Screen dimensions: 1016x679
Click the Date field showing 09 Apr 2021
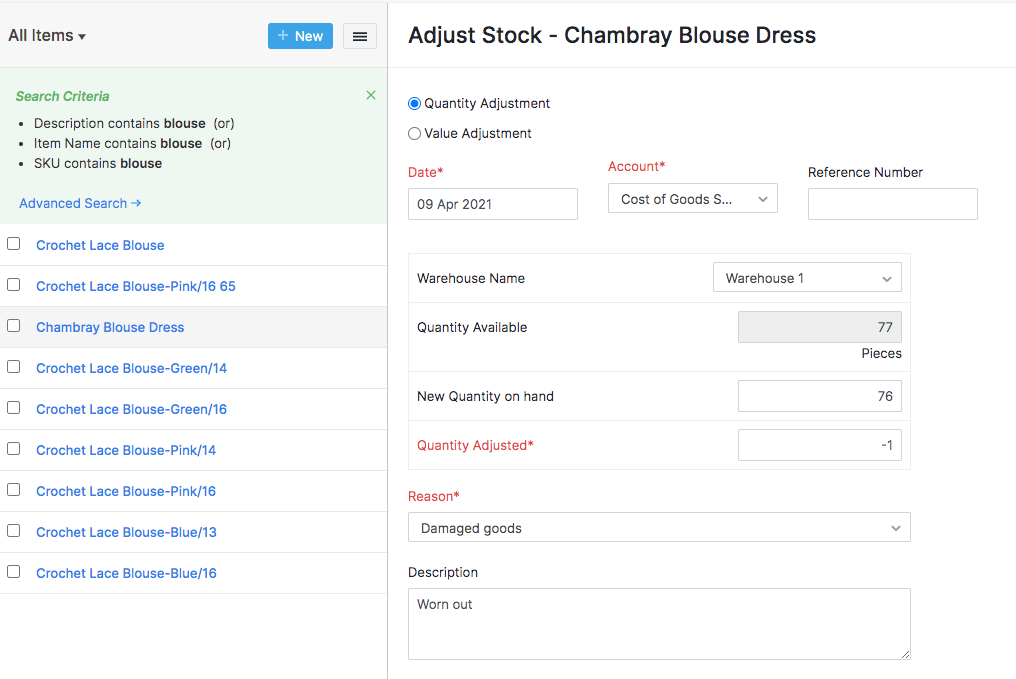(x=492, y=204)
